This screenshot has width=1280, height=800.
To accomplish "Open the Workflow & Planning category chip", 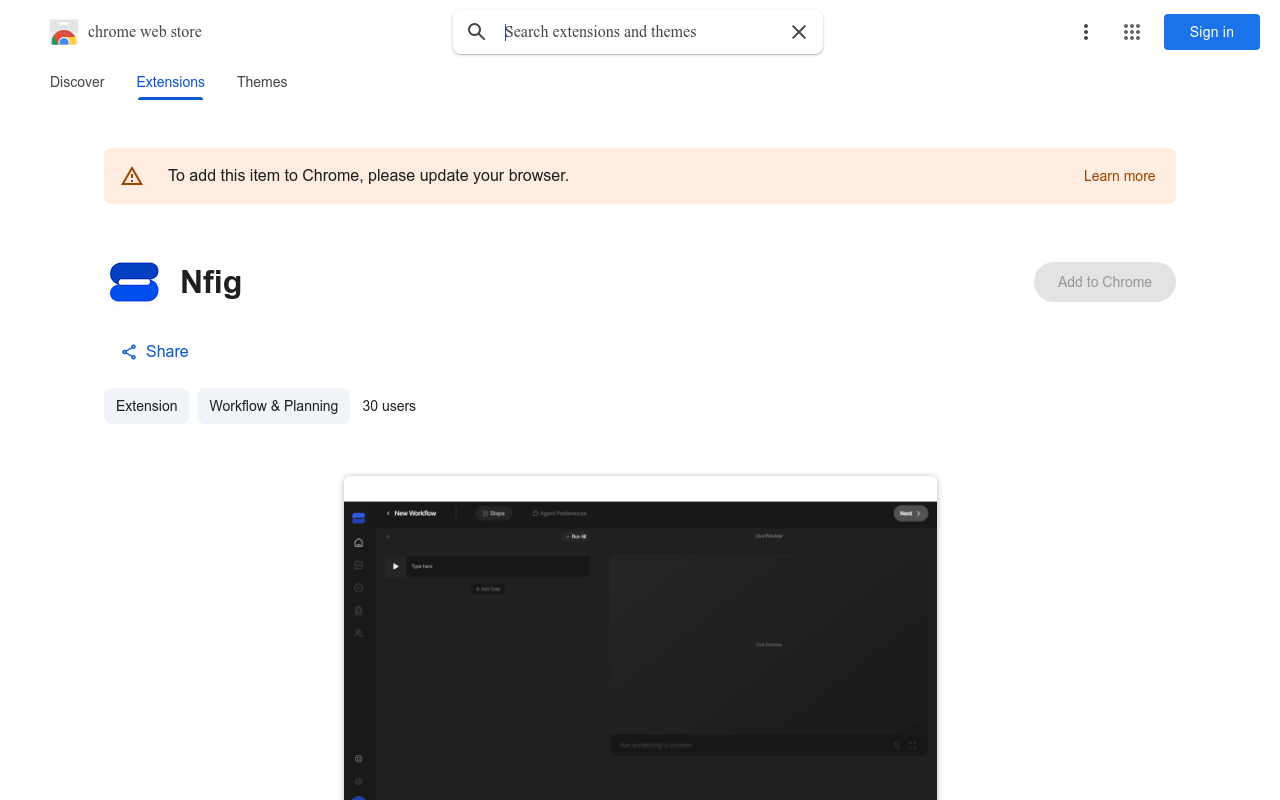I will click(x=273, y=406).
